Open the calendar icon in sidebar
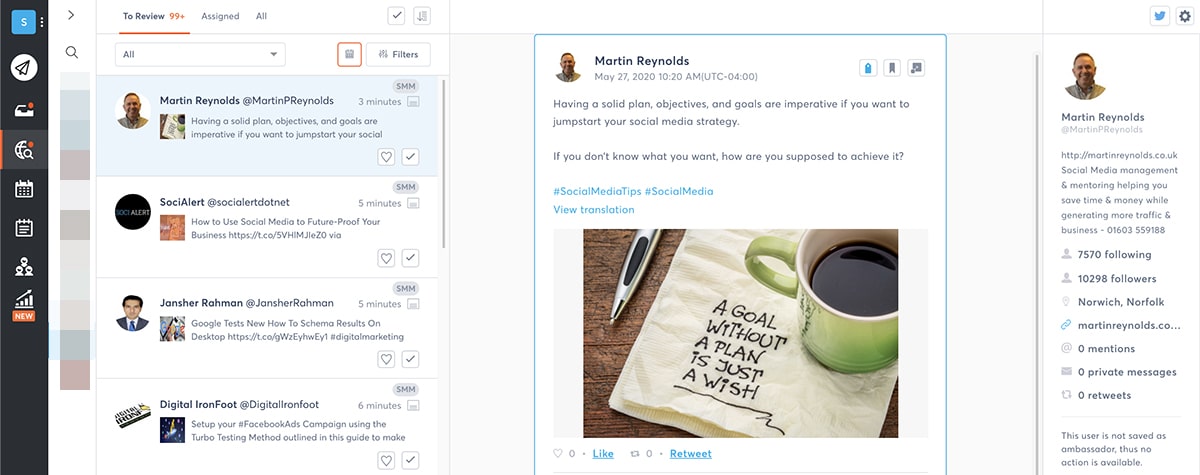 point(24,189)
